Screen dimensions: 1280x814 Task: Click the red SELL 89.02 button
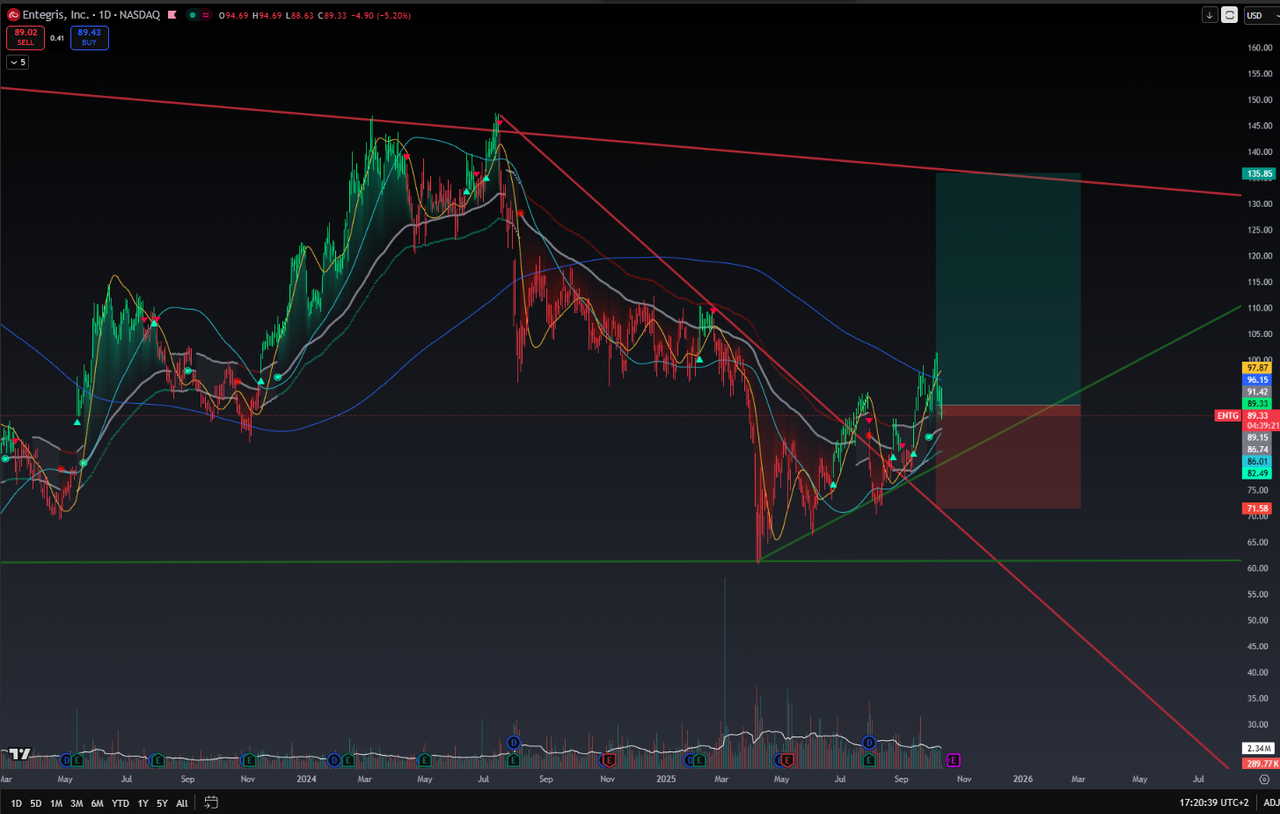click(x=26, y=38)
